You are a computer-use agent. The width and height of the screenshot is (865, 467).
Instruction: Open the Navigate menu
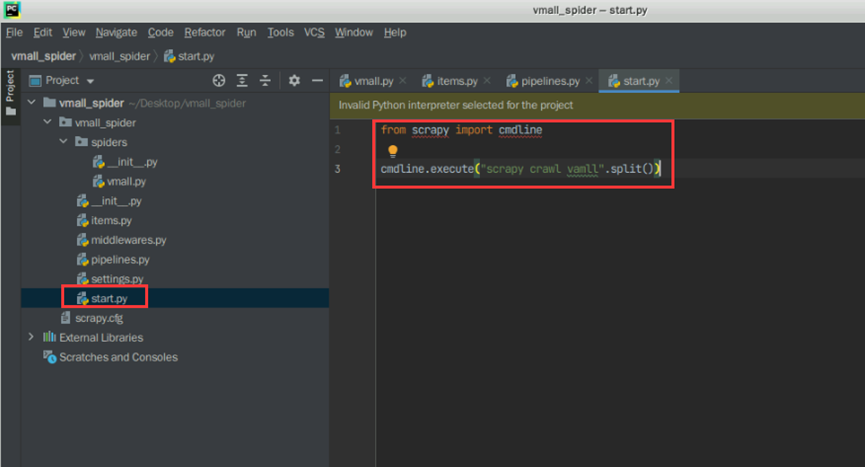tap(116, 33)
